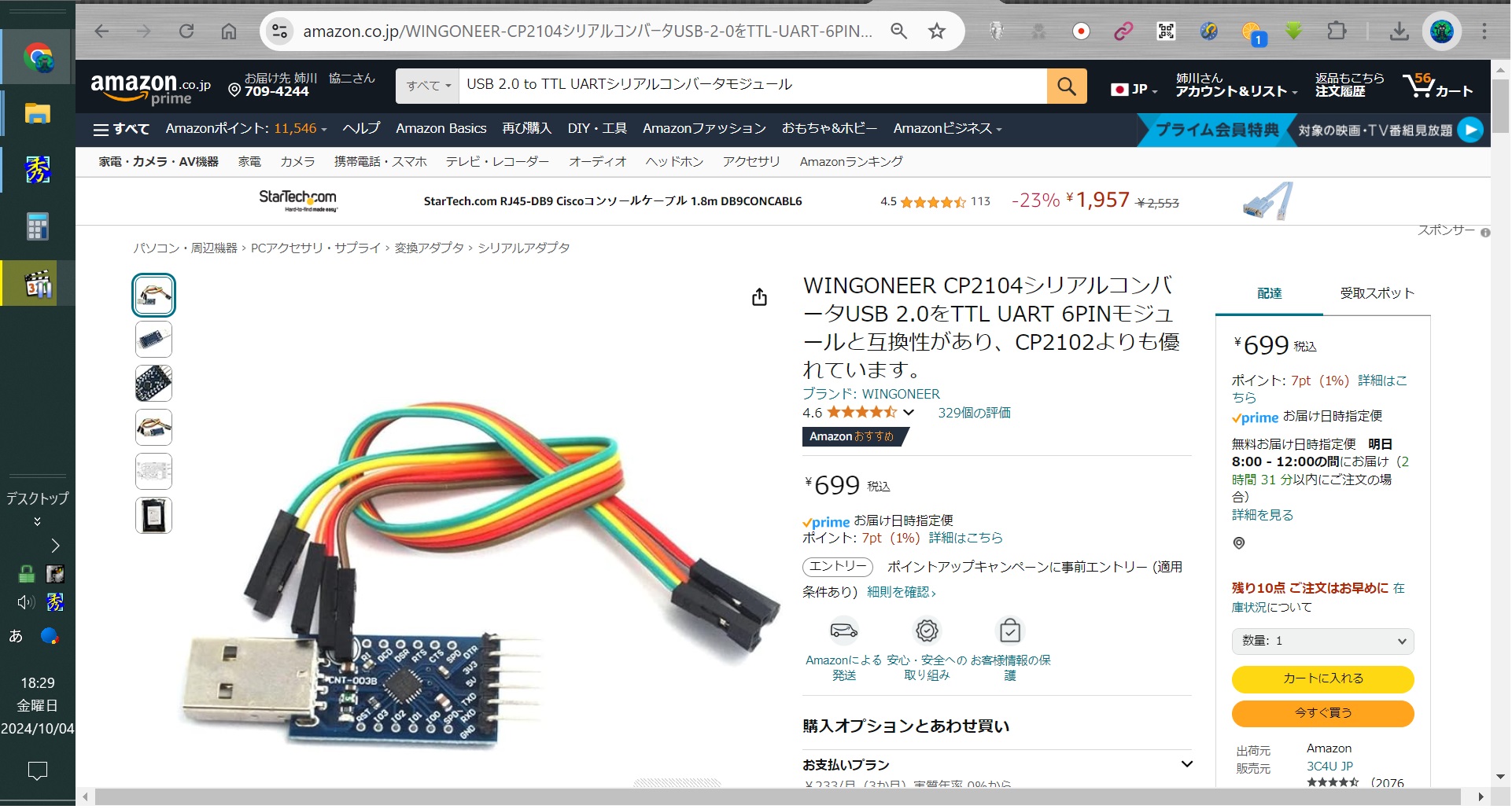The image size is (1512, 809).
Task: Open the shopping cart icon
Action: coord(1438,85)
